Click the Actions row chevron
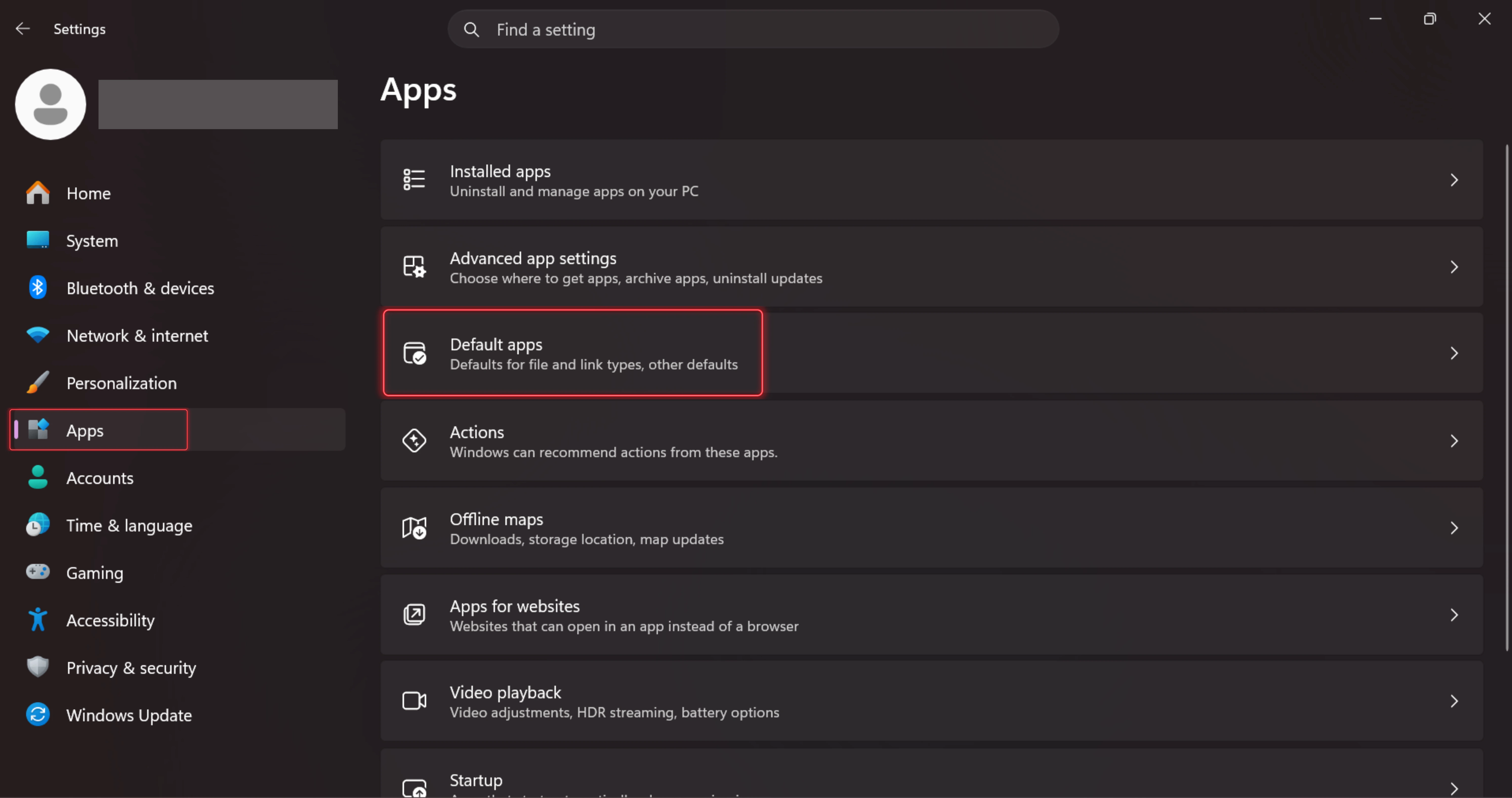 click(1455, 440)
